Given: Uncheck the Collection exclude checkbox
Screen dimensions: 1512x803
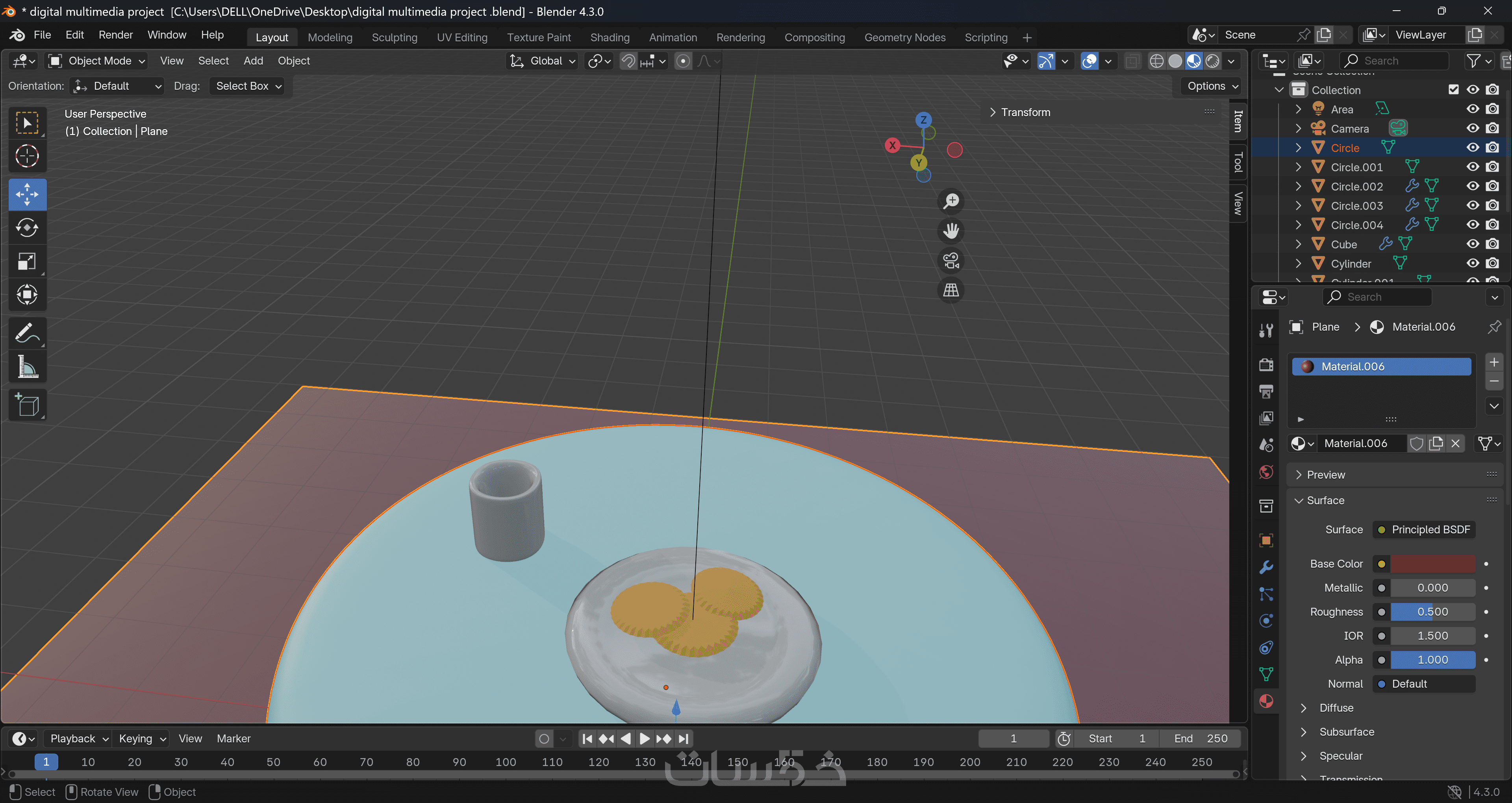Looking at the screenshot, I should click(1453, 90).
